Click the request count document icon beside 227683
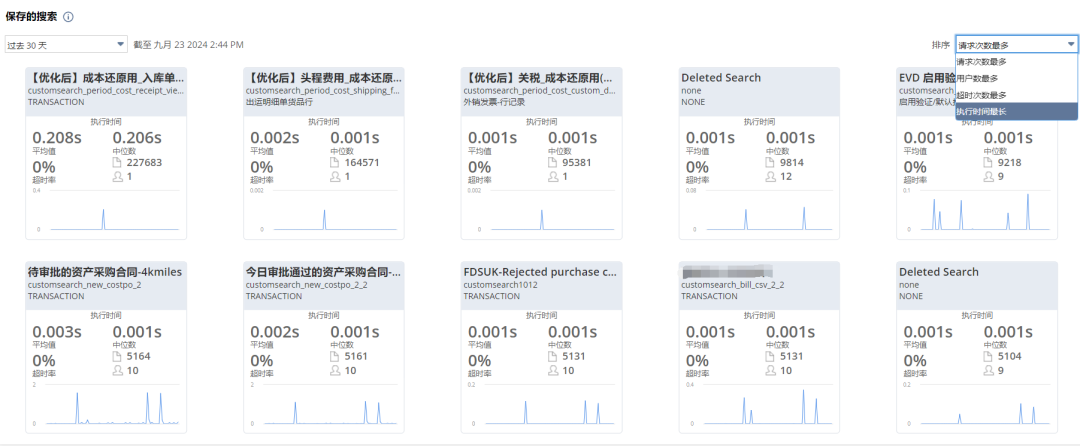Image resolution: width=1080 pixels, height=446 pixels. coord(117,163)
